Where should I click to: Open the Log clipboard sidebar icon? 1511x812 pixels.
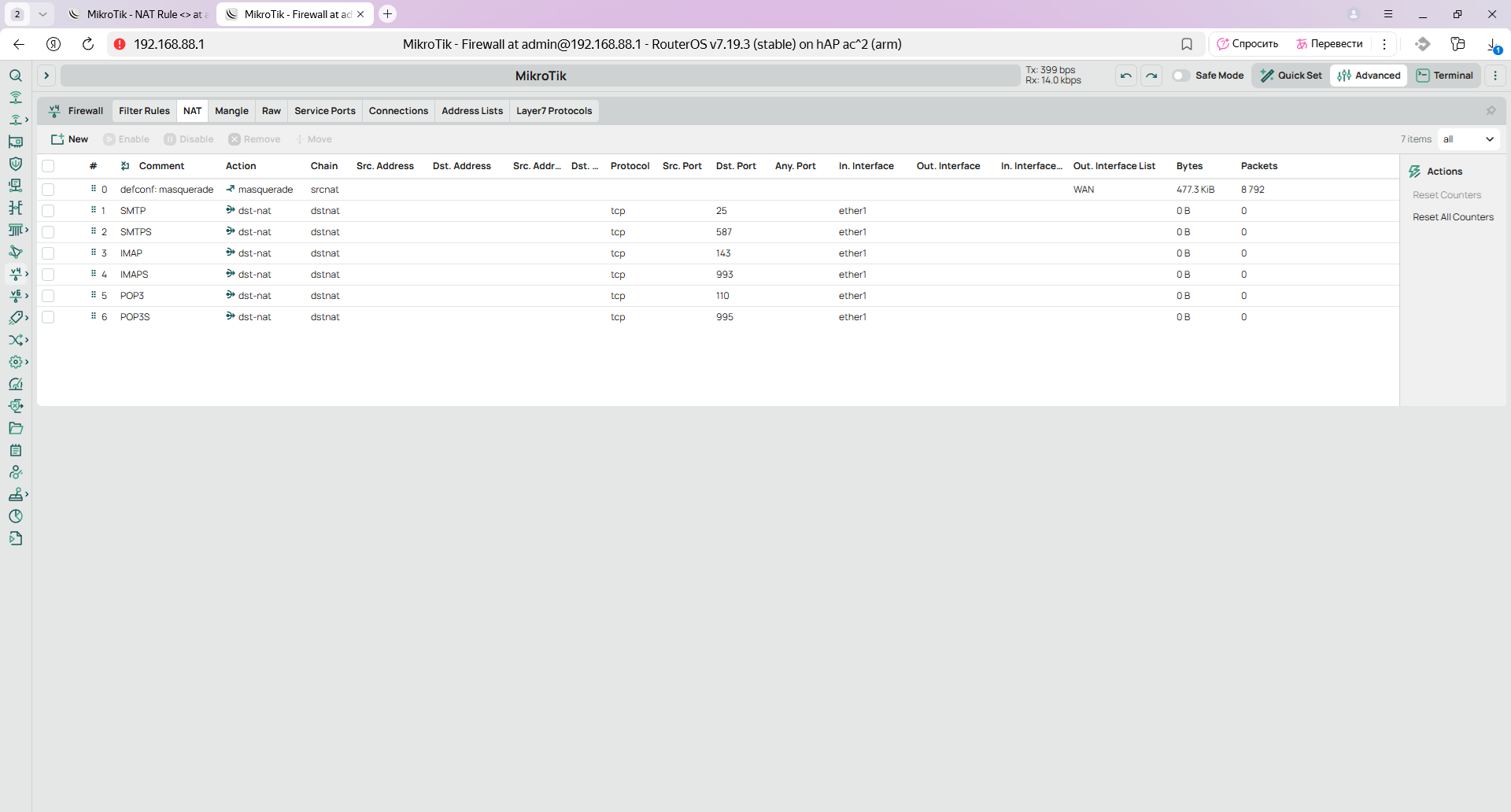(15, 450)
